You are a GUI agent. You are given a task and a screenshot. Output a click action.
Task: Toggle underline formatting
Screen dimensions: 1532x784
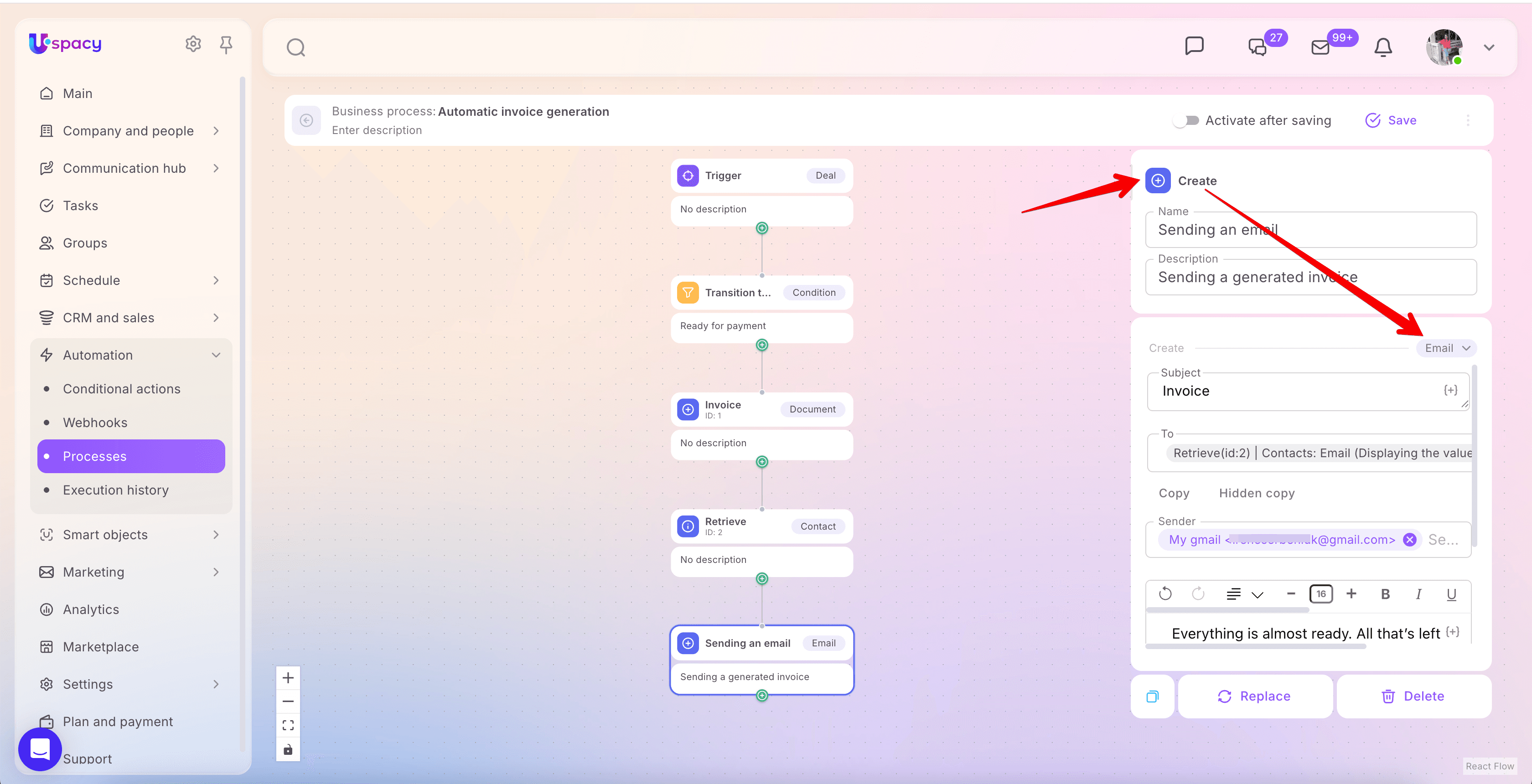pyautogui.click(x=1451, y=594)
